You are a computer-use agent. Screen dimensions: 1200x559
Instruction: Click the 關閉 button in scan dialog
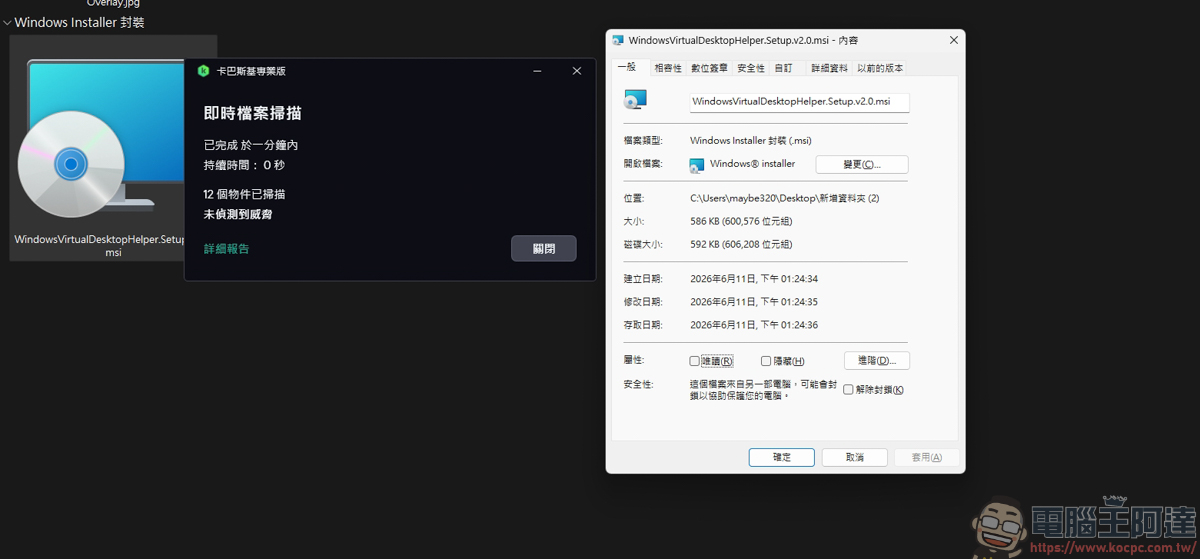[x=543, y=249]
